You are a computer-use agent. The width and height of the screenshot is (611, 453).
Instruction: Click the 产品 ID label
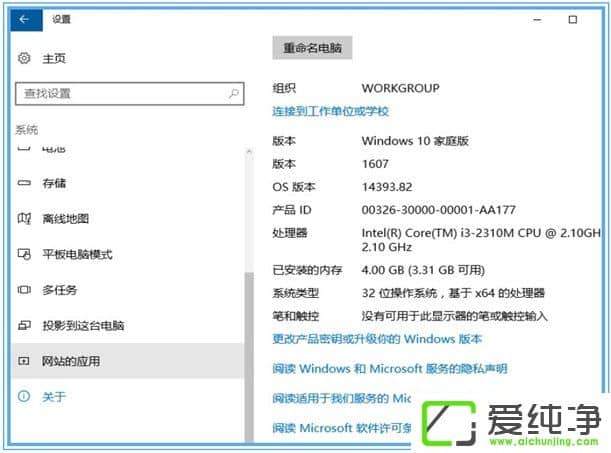coord(291,210)
